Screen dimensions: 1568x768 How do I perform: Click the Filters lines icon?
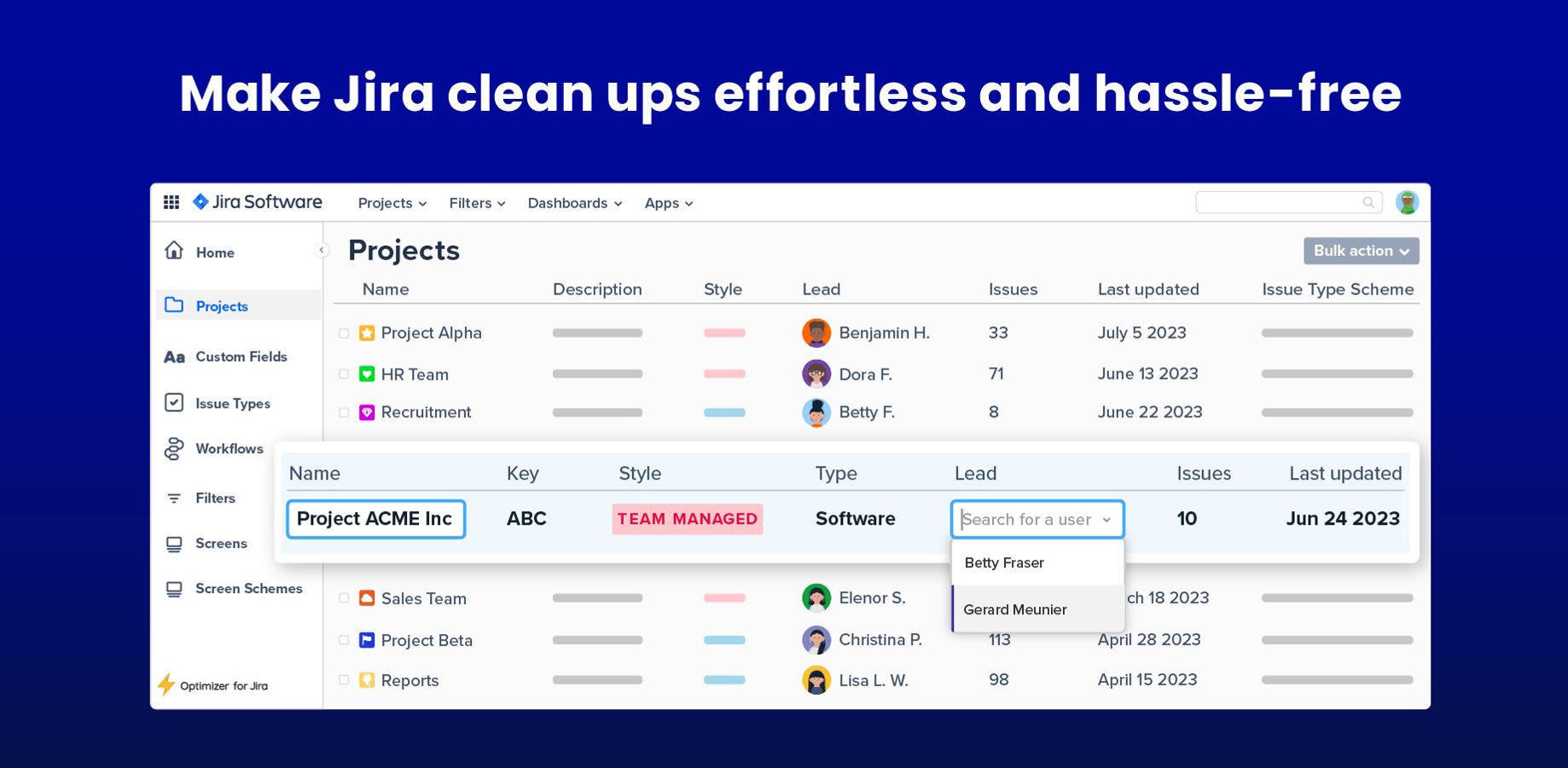click(x=174, y=498)
